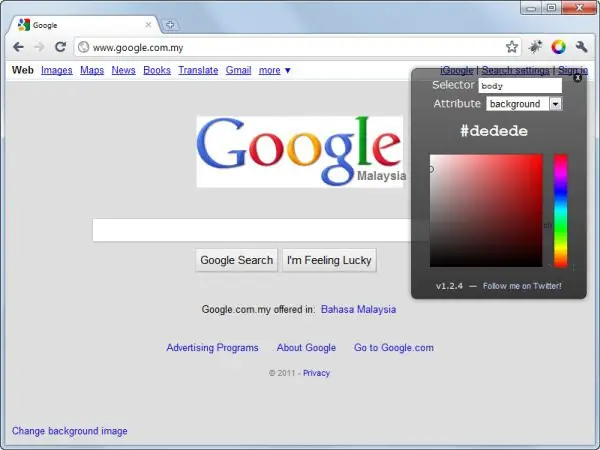Click Change background image link
Viewport: 600px width, 450px height.
[x=70, y=431]
